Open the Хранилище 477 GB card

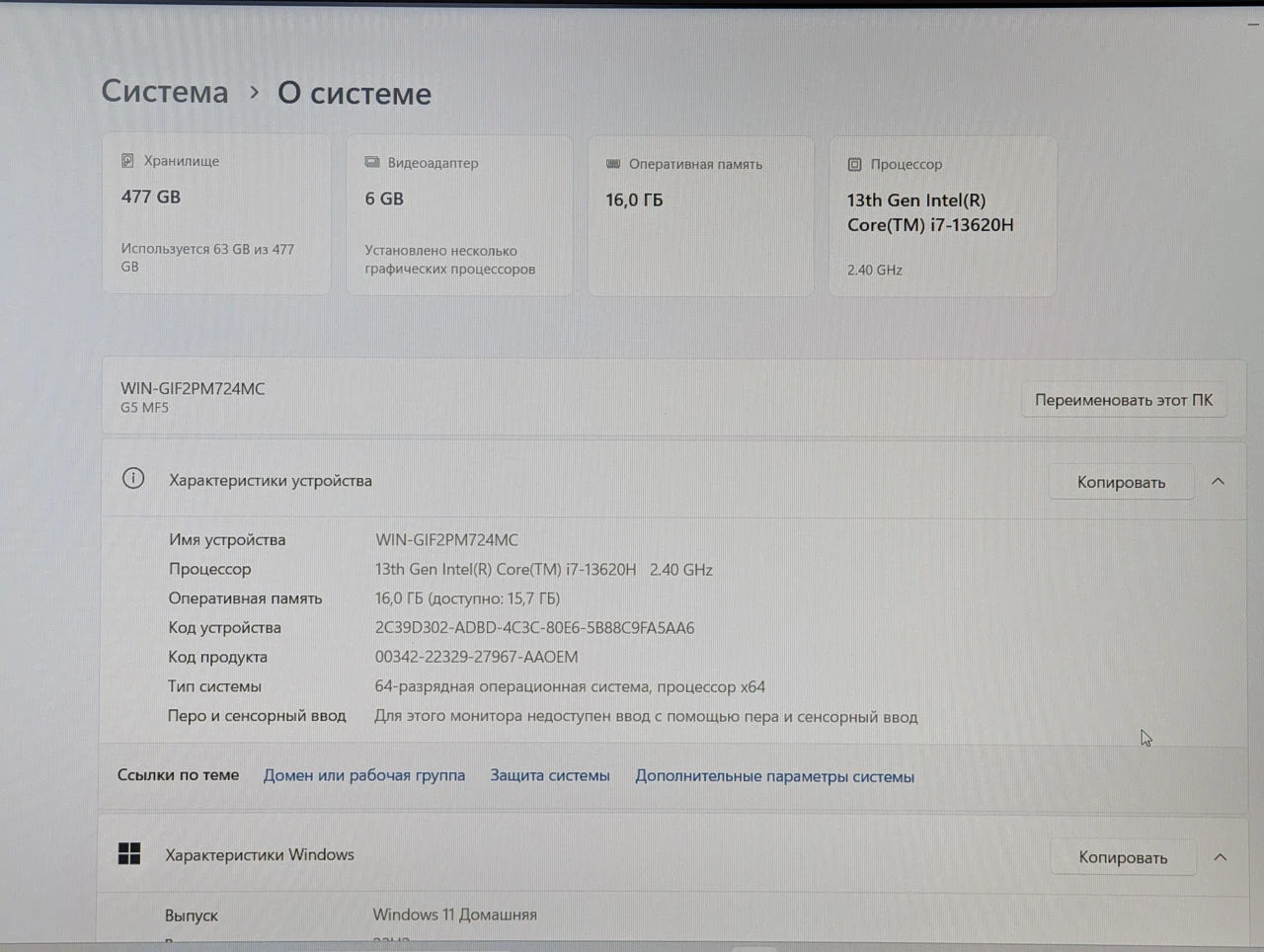[216, 214]
